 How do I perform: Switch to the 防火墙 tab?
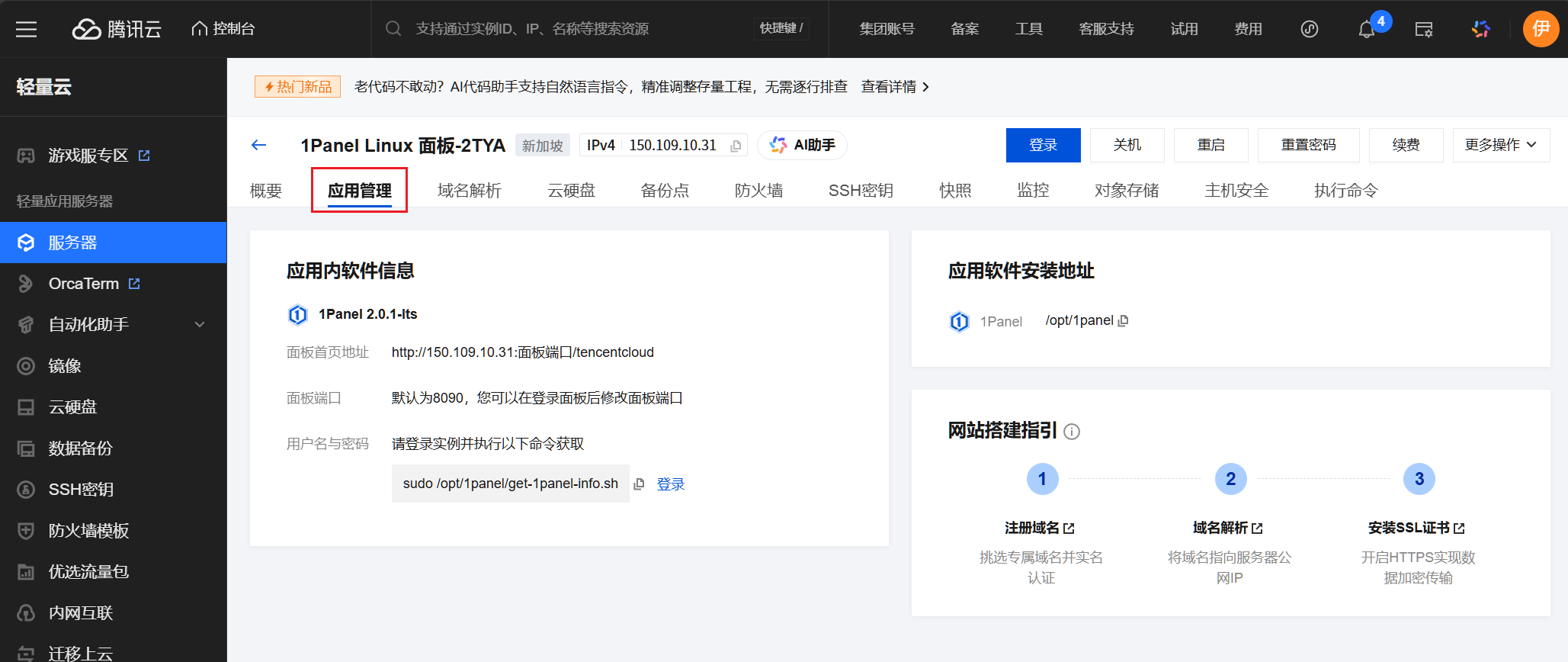coord(758,191)
